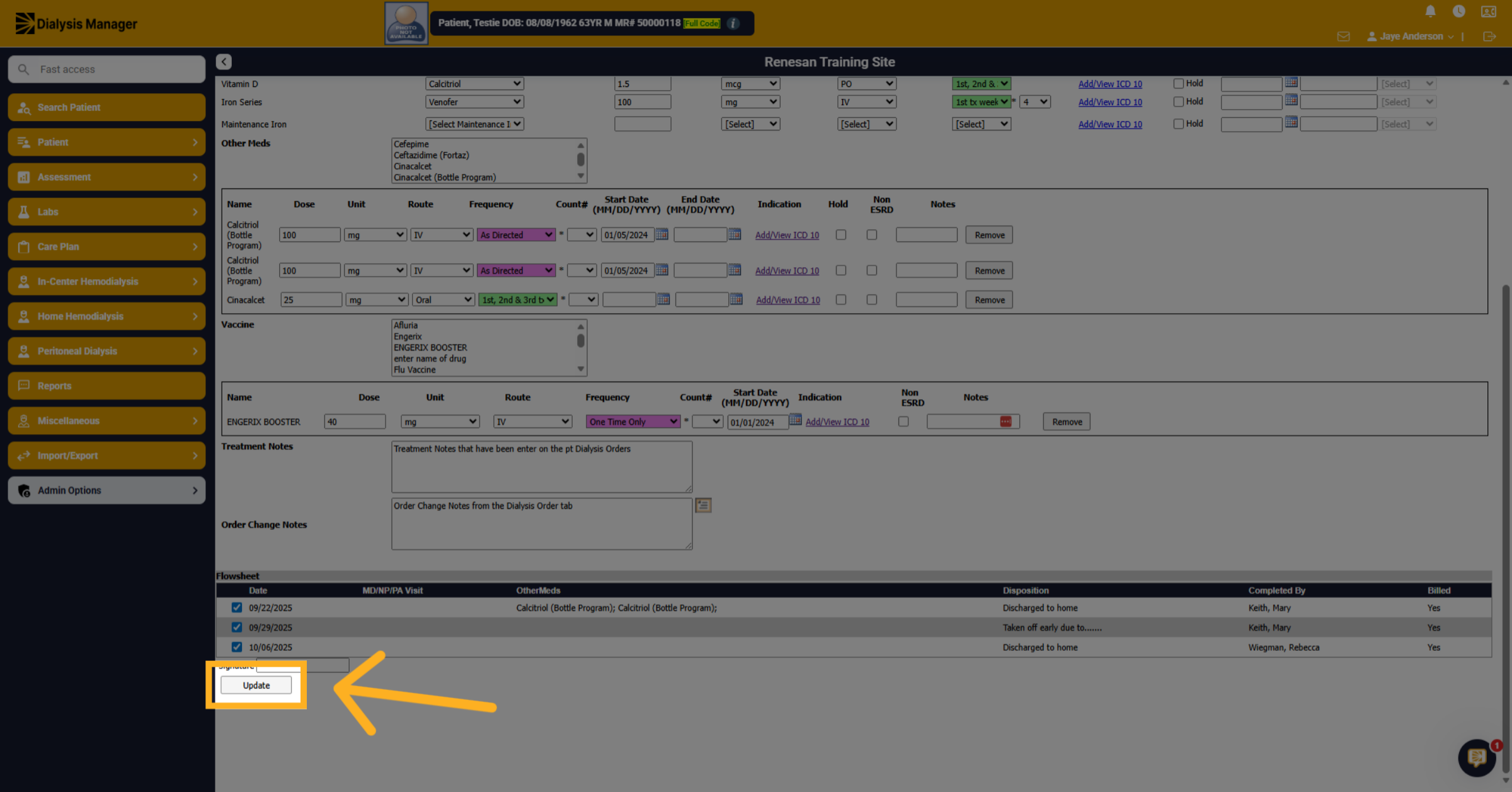This screenshot has height=792, width=1512.
Task: Toggle Hold checkbox for Maintenance Iron
Action: (x=1178, y=124)
